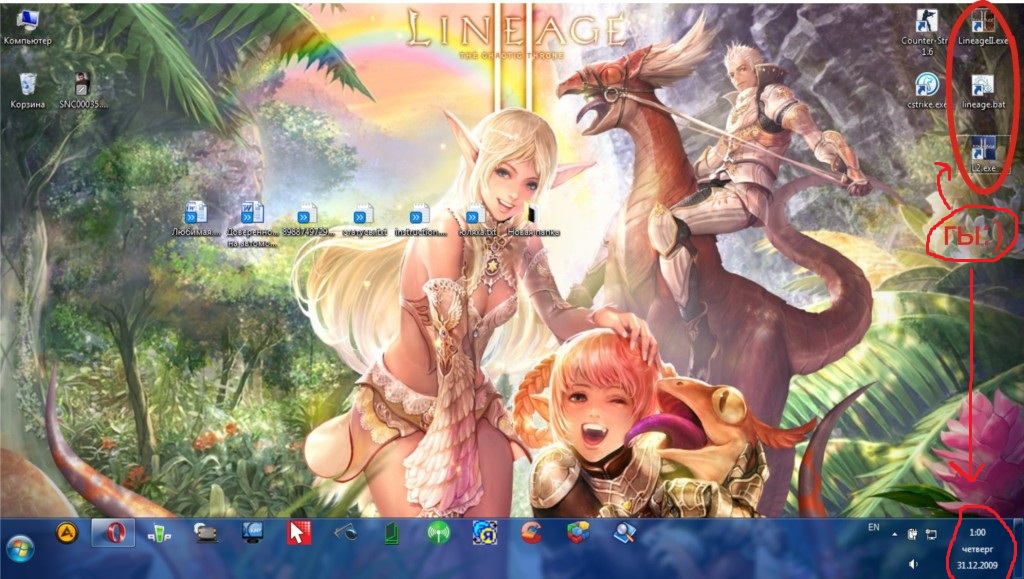This screenshot has width=1024, height=579.
Task: Open the Компьютер desktop icon
Action: click(27, 27)
